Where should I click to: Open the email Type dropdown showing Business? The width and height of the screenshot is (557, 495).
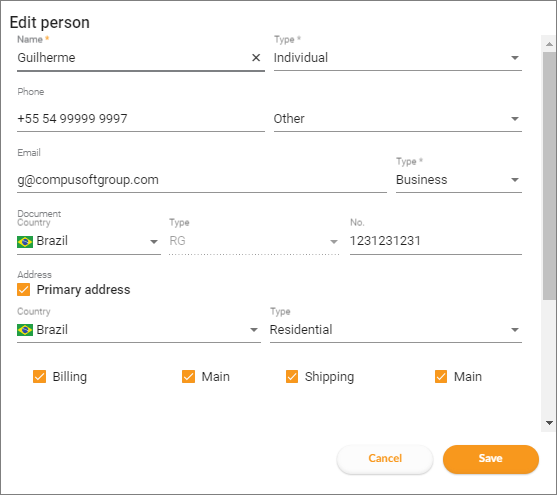tap(459, 180)
